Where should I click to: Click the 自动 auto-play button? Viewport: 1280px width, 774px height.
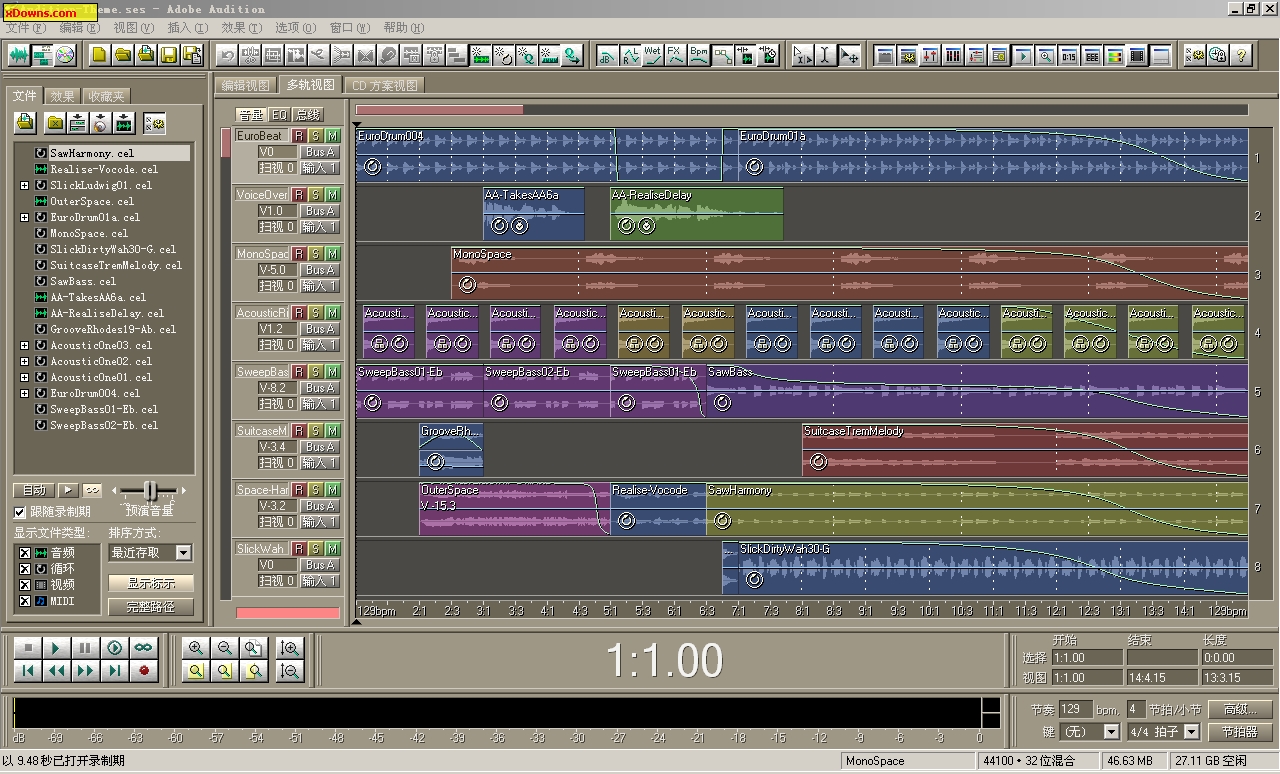pyautogui.click(x=34, y=490)
